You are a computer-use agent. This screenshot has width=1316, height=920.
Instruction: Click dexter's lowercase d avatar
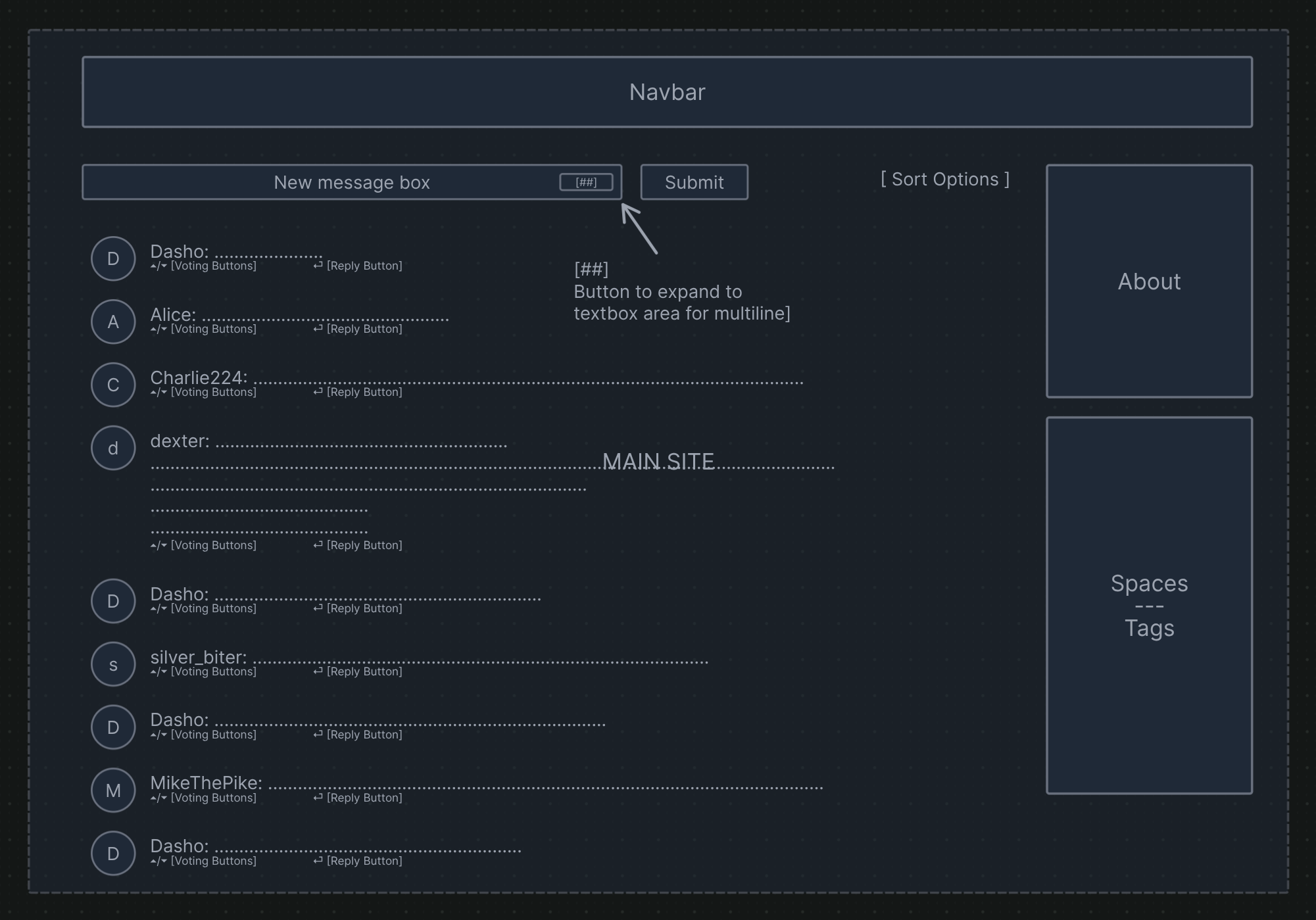[113, 448]
